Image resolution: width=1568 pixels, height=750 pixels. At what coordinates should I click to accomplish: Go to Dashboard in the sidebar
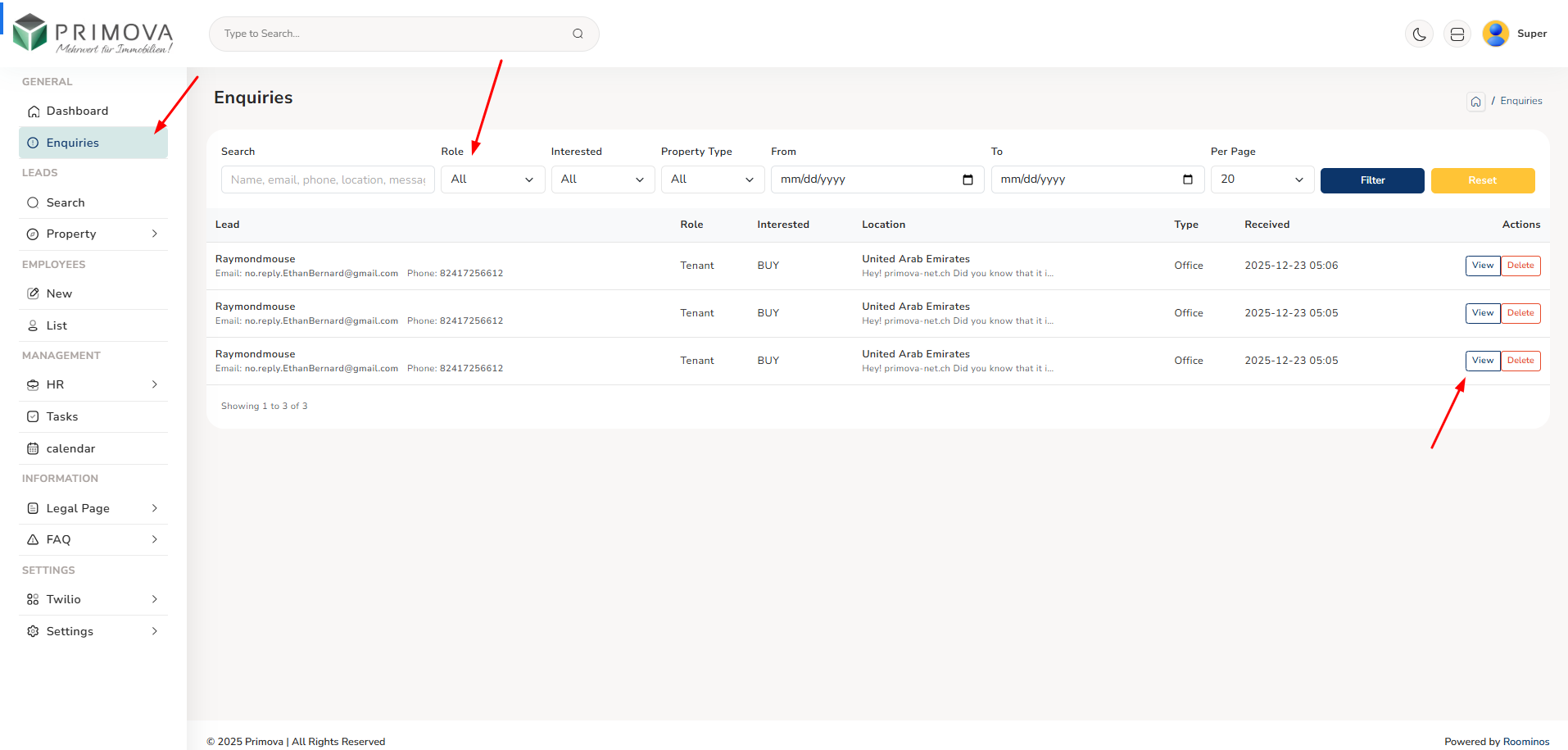point(77,111)
